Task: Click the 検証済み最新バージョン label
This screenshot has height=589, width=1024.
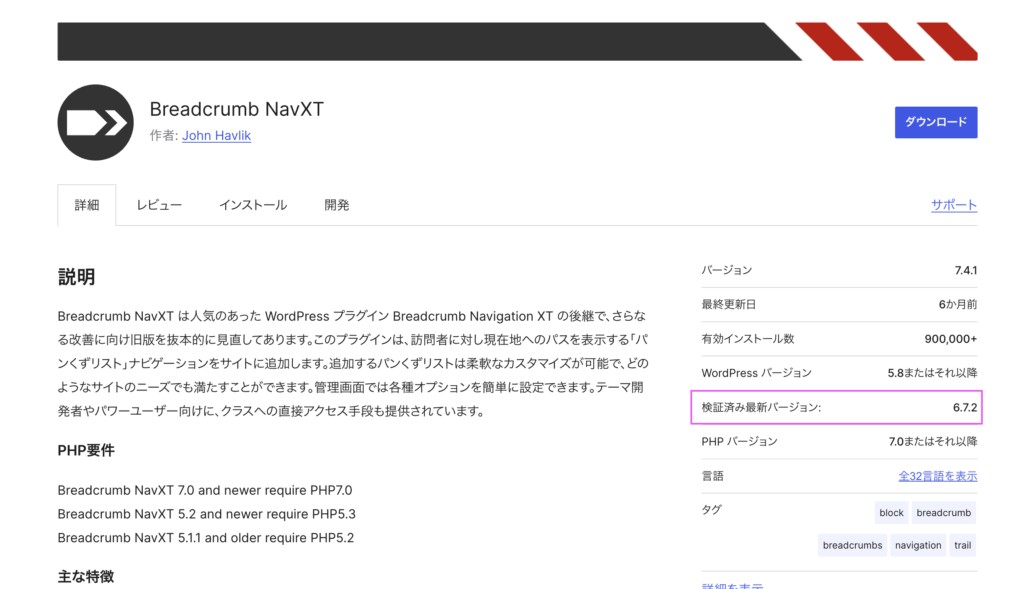Action: click(761, 407)
